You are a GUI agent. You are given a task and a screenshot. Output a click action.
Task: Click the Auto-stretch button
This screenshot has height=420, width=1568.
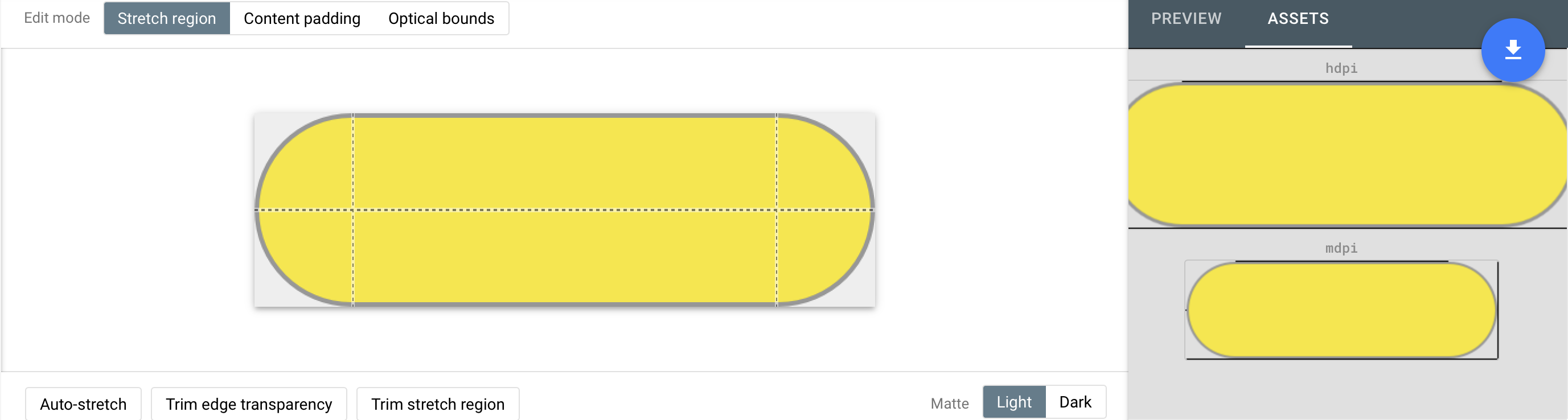pyautogui.click(x=83, y=403)
